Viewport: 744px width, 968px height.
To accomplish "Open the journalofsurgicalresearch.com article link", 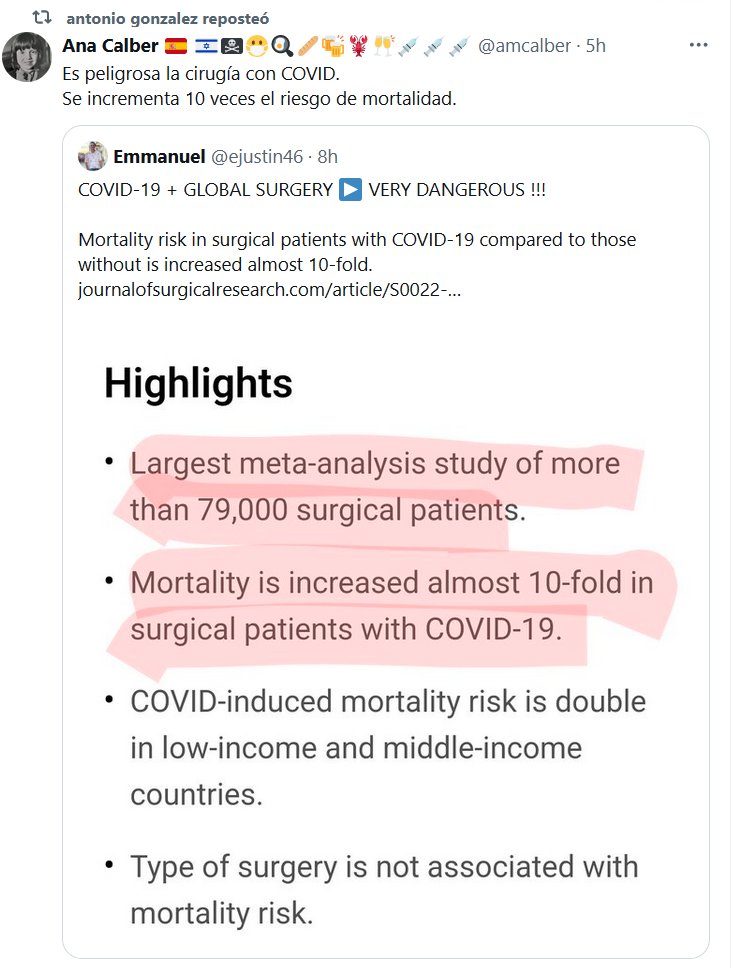I will click(269, 290).
